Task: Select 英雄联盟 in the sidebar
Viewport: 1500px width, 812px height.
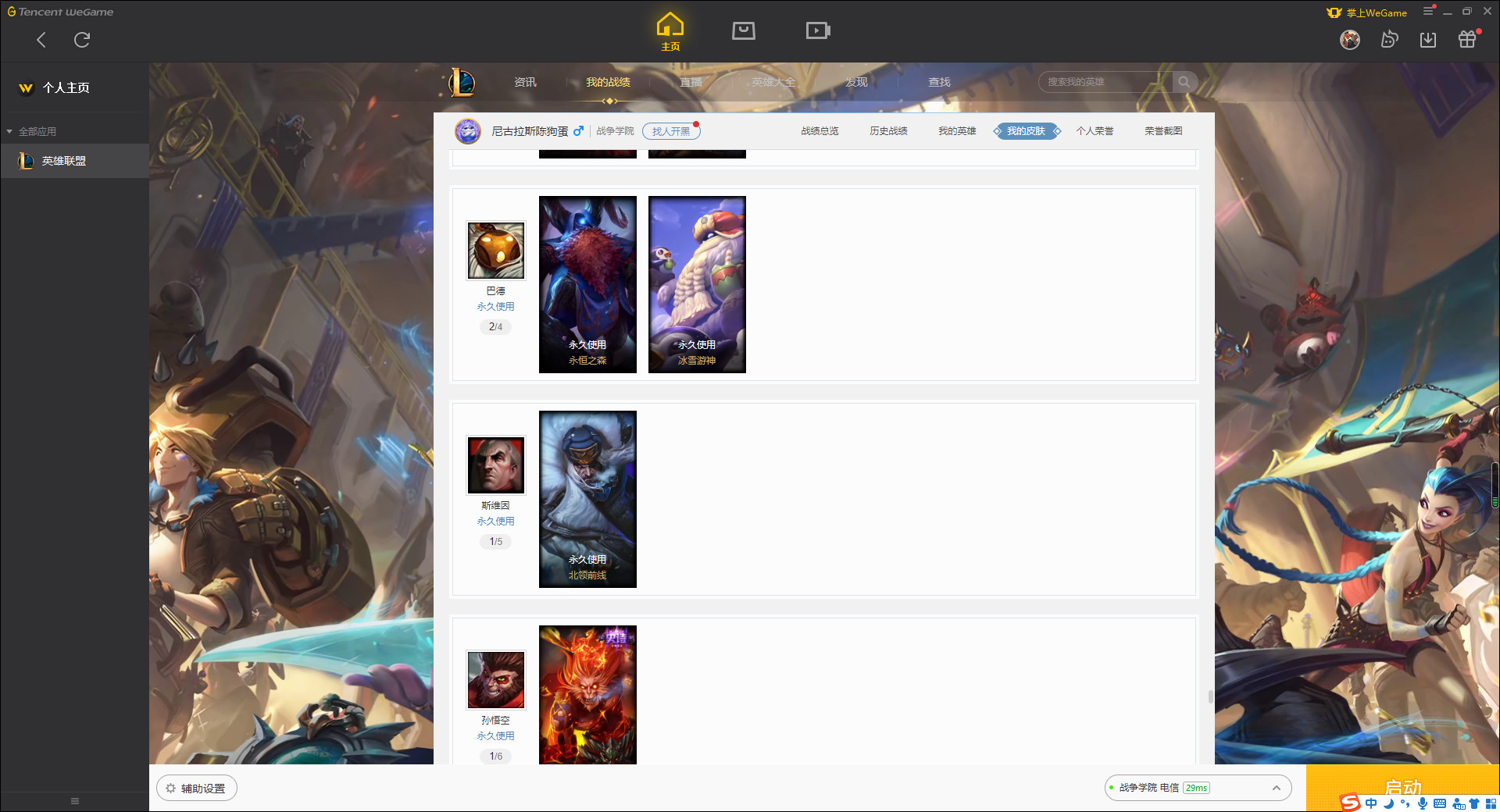Action: tap(74, 161)
